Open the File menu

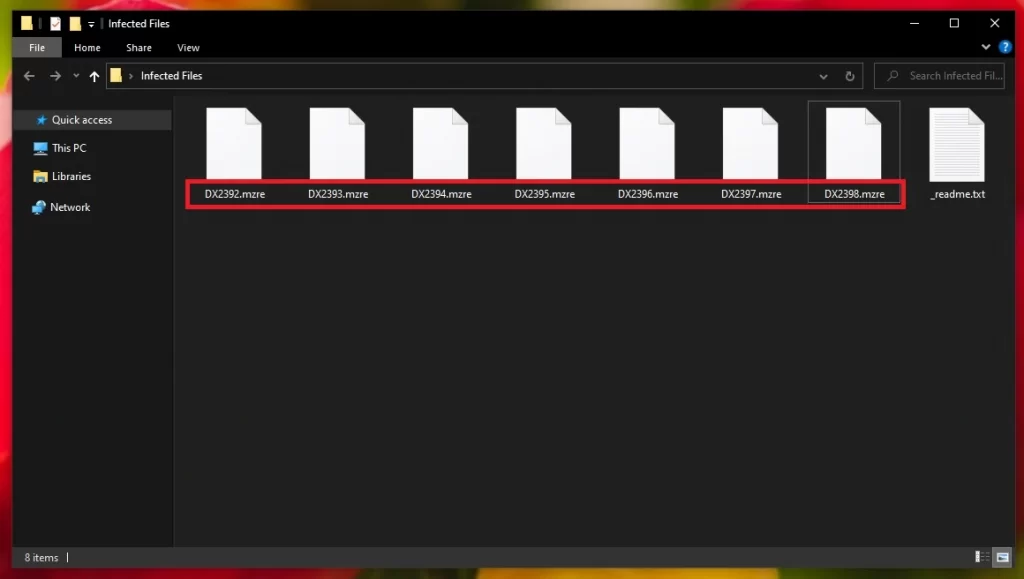37,48
